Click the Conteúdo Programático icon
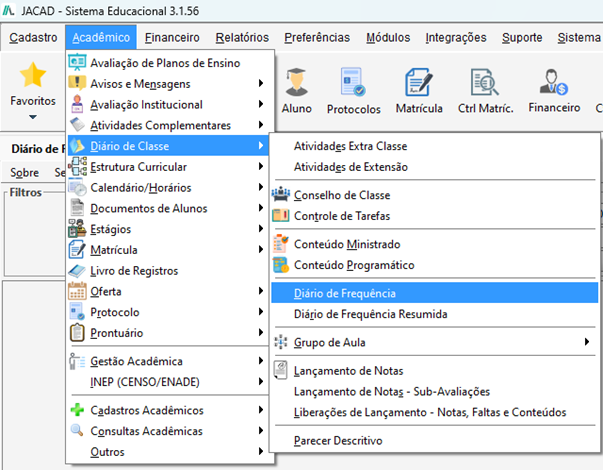The height and width of the screenshot is (470, 603). (281, 265)
